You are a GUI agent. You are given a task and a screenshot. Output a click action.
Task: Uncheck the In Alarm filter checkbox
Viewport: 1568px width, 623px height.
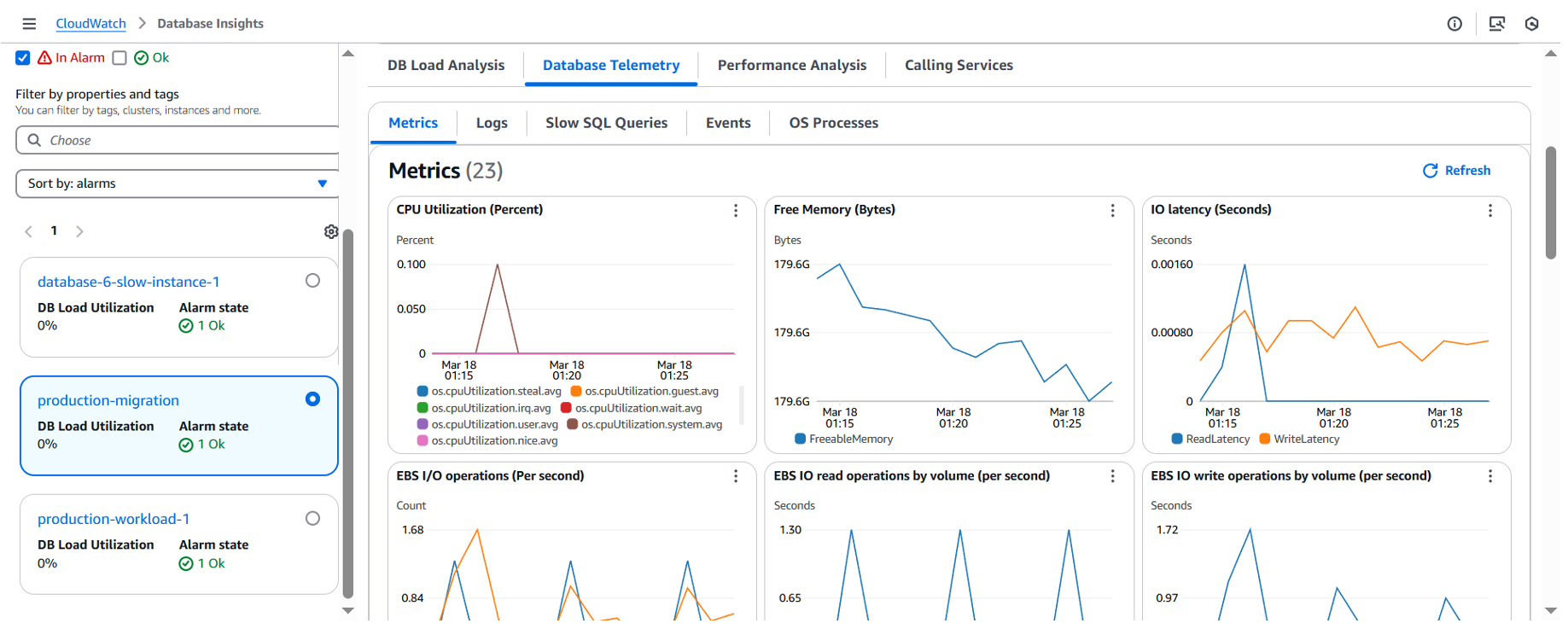pos(23,58)
